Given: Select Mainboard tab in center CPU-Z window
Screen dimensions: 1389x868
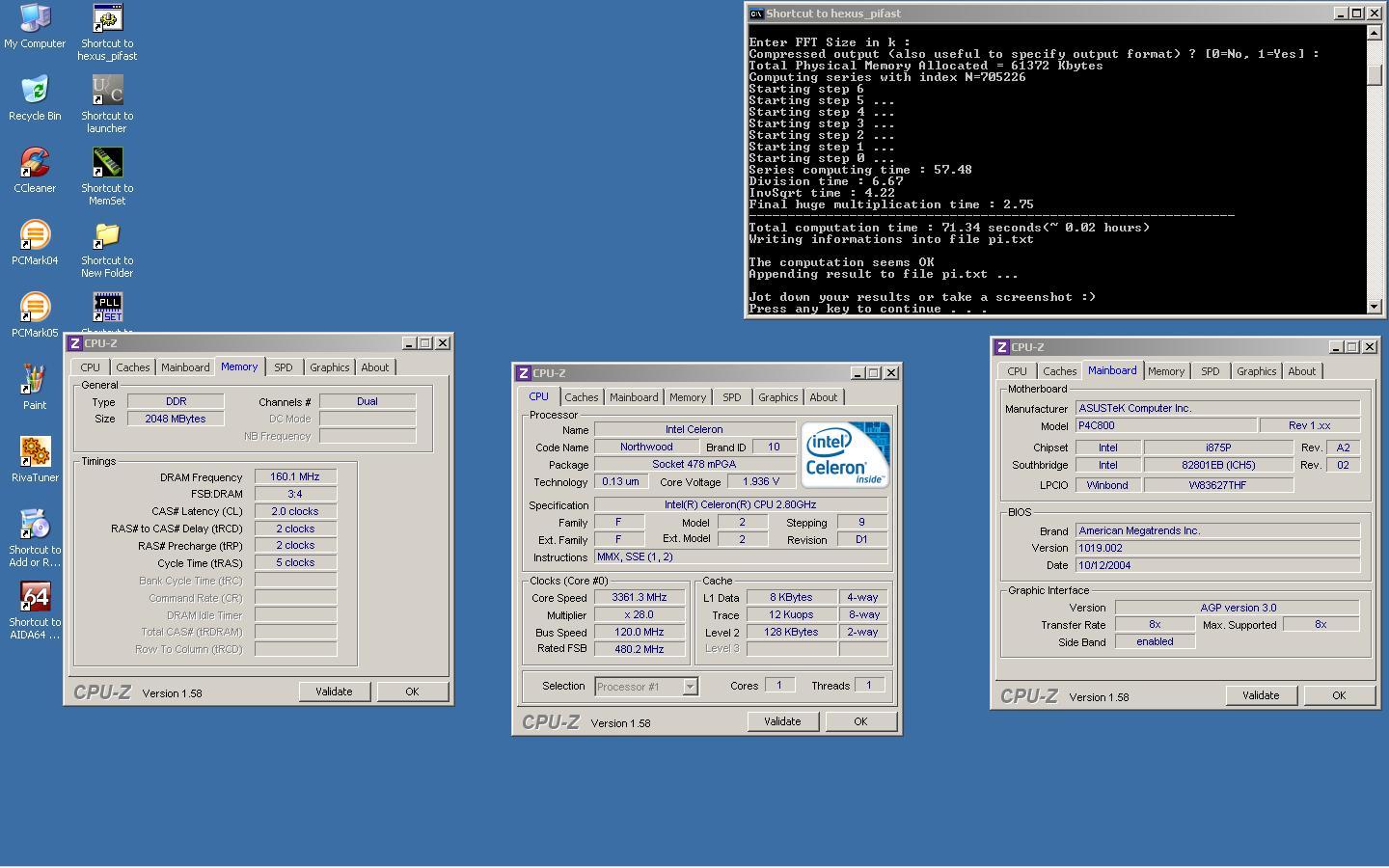Looking at the screenshot, I should pyautogui.click(x=634, y=397).
